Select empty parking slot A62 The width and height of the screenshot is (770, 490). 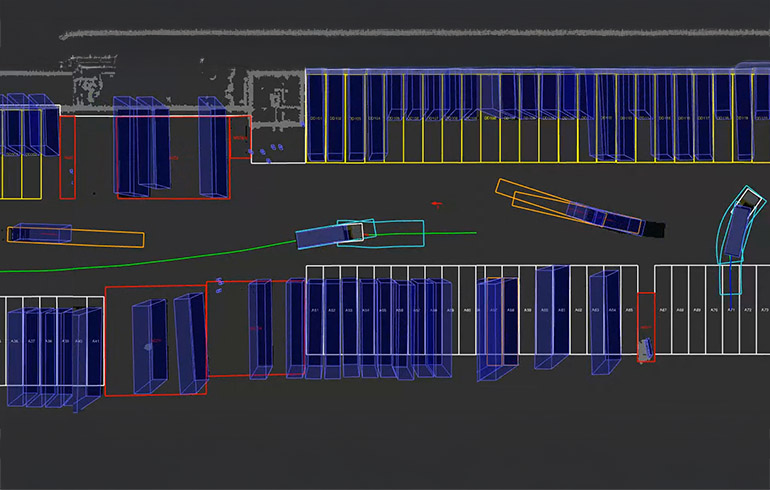pyautogui.click(x=578, y=310)
